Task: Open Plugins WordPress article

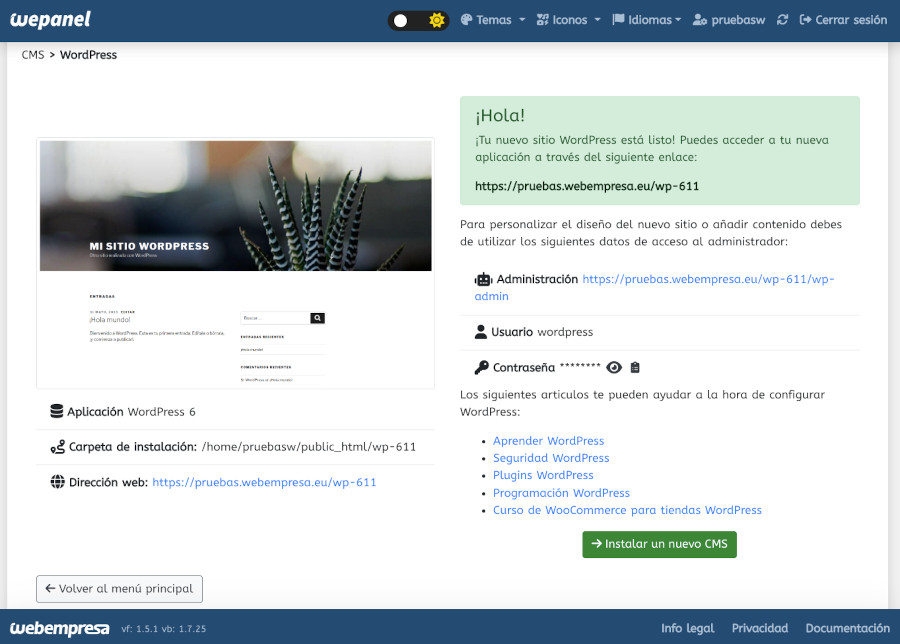Action: (543, 475)
